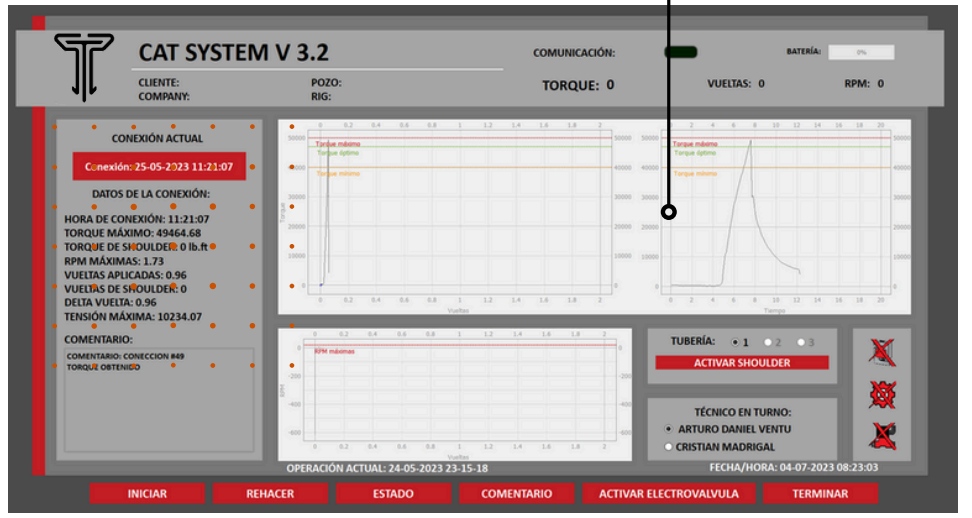Click the bottom crossed-out machine status icon
Viewport: 972px width, 518px height.
pos(882,435)
